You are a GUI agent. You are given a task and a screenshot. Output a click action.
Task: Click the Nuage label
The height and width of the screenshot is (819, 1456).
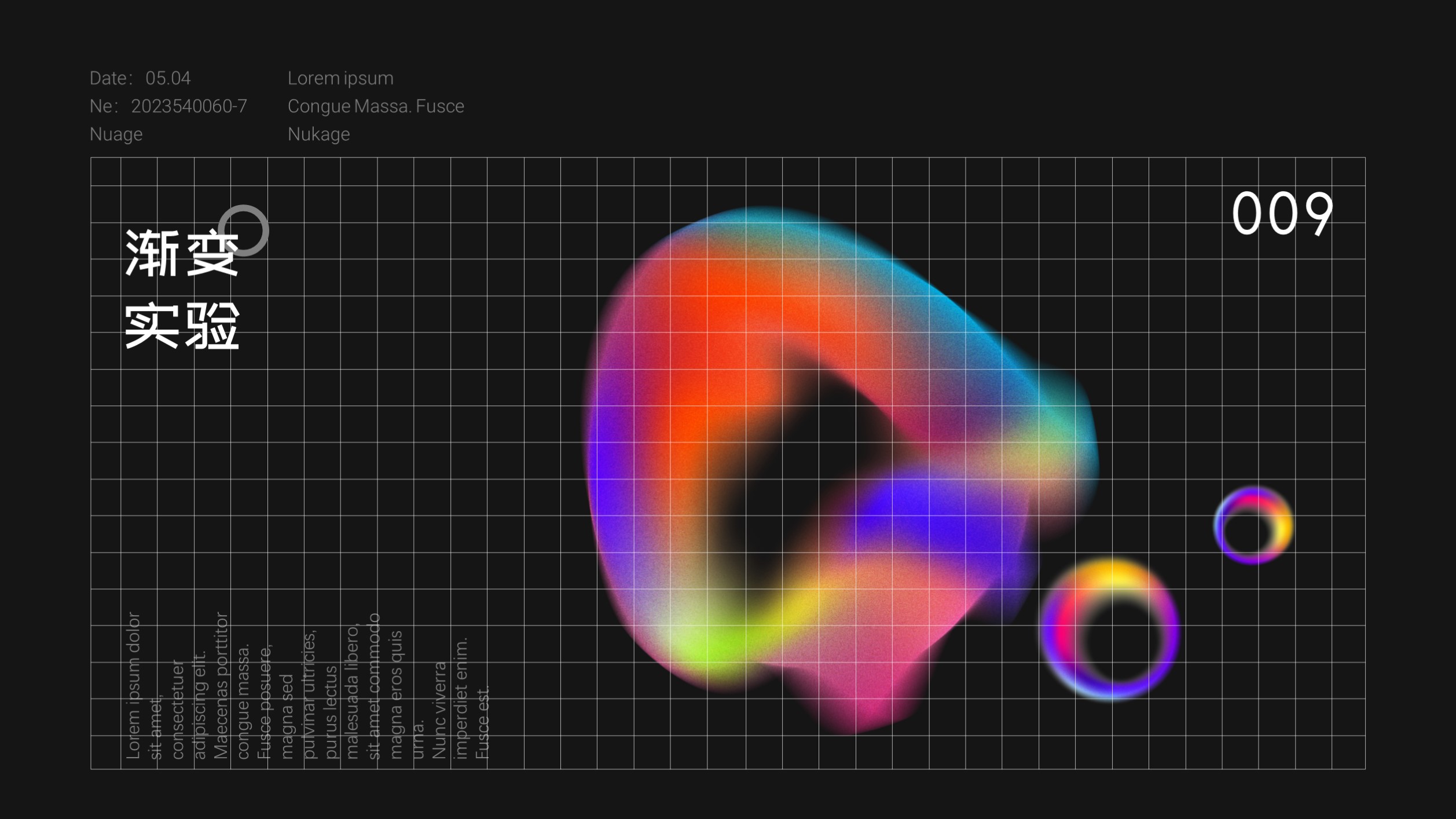point(116,134)
